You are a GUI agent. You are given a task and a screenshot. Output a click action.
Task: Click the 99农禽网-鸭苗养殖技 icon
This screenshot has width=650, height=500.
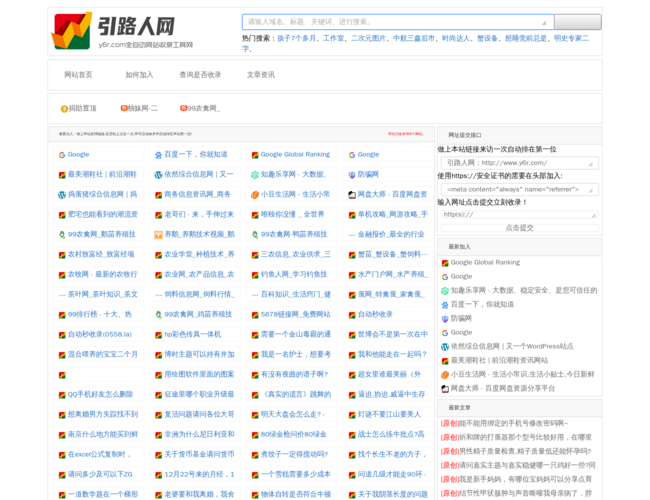tap(255, 235)
